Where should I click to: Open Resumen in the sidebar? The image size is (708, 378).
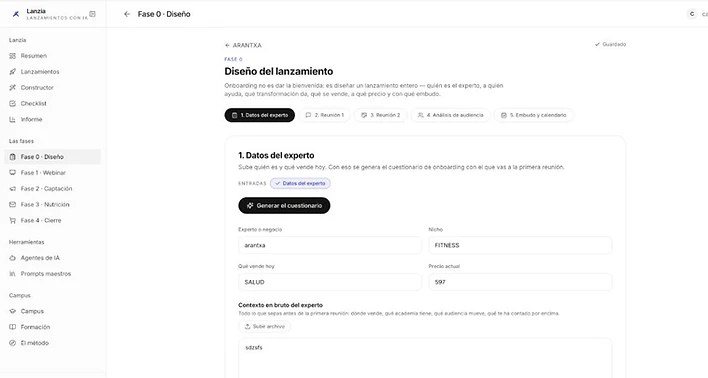pos(52,56)
